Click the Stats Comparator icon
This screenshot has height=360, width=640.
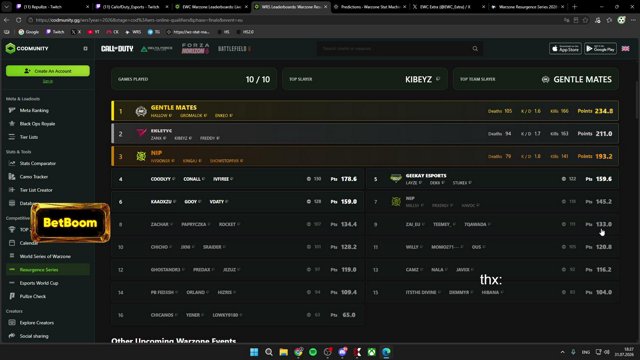click(12, 163)
